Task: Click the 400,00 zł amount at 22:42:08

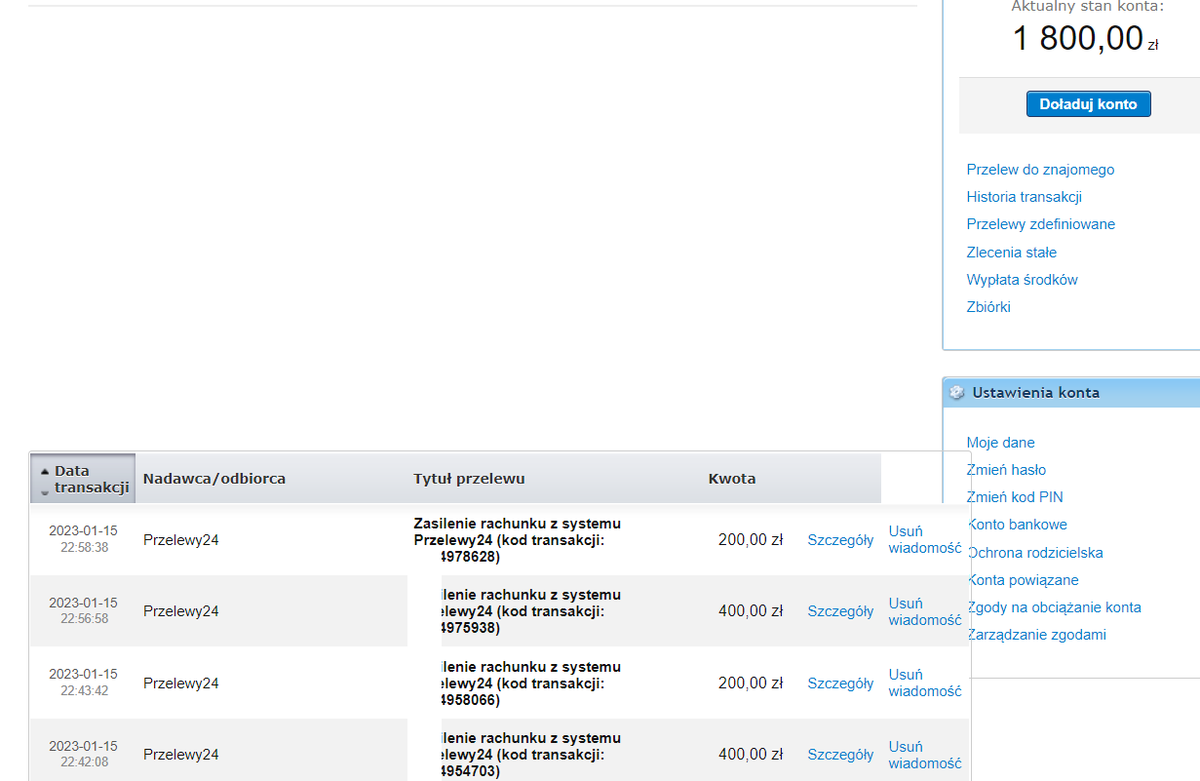Action: [x=750, y=755]
